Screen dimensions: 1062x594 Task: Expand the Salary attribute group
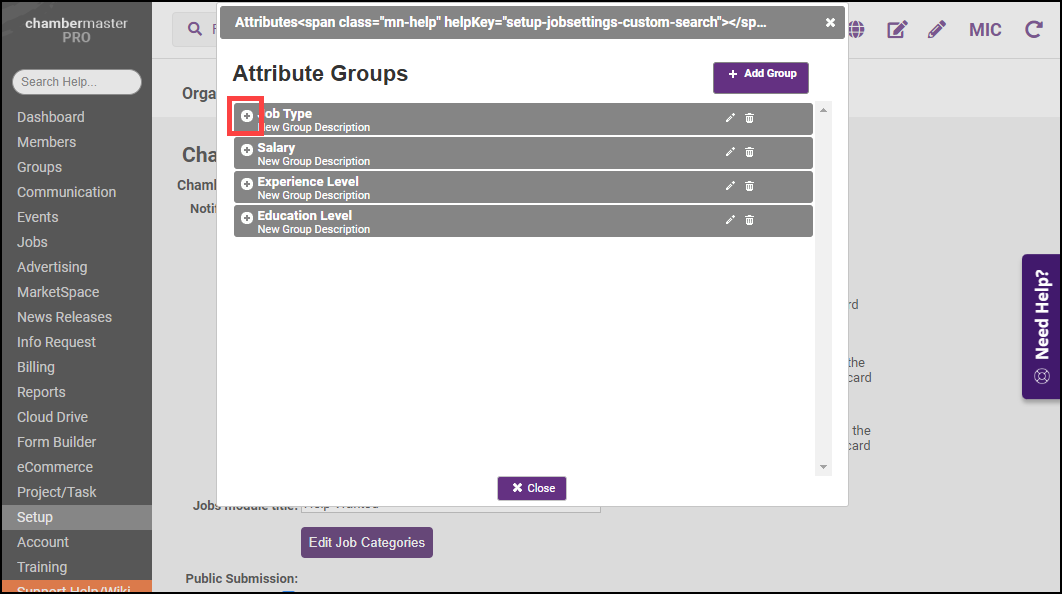[x=247, y=150]
